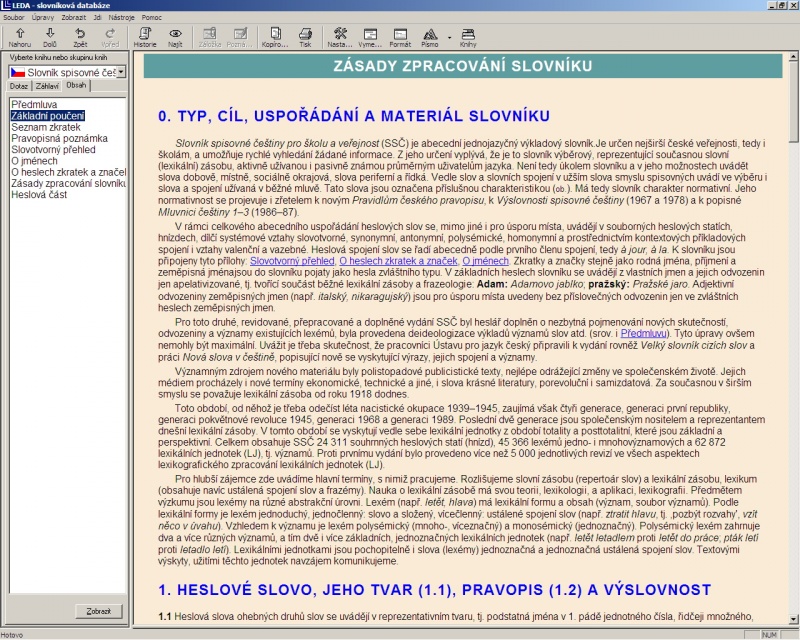Select Seznam zkratek in the contents list
Image resolution: width=800 pixels, height=640 pixels.
(x=46, y=127)
